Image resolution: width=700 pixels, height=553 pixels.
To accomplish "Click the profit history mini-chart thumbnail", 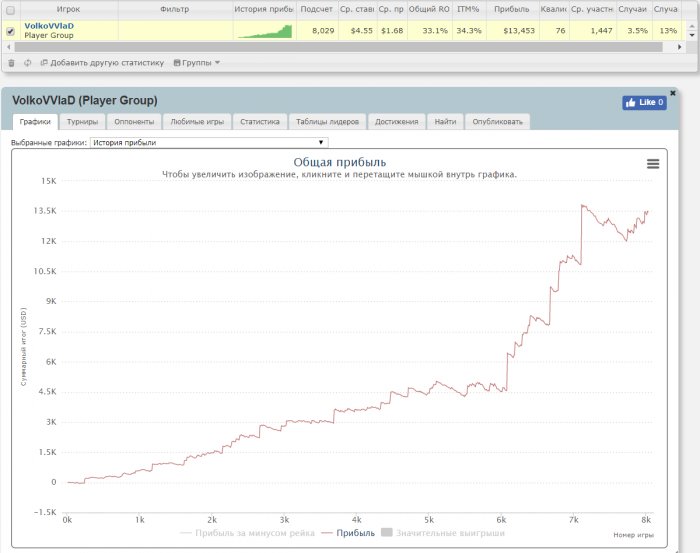I will click(265, 31).
